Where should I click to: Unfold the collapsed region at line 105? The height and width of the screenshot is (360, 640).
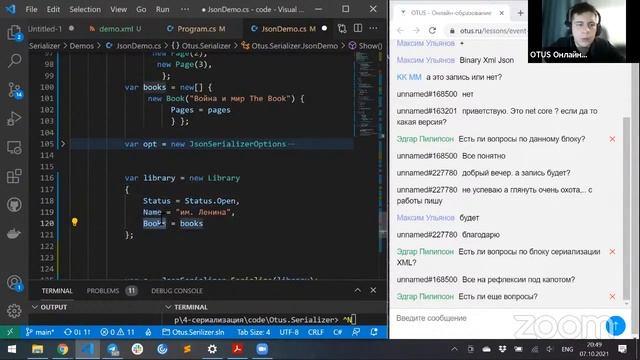(x=63, y=144)
